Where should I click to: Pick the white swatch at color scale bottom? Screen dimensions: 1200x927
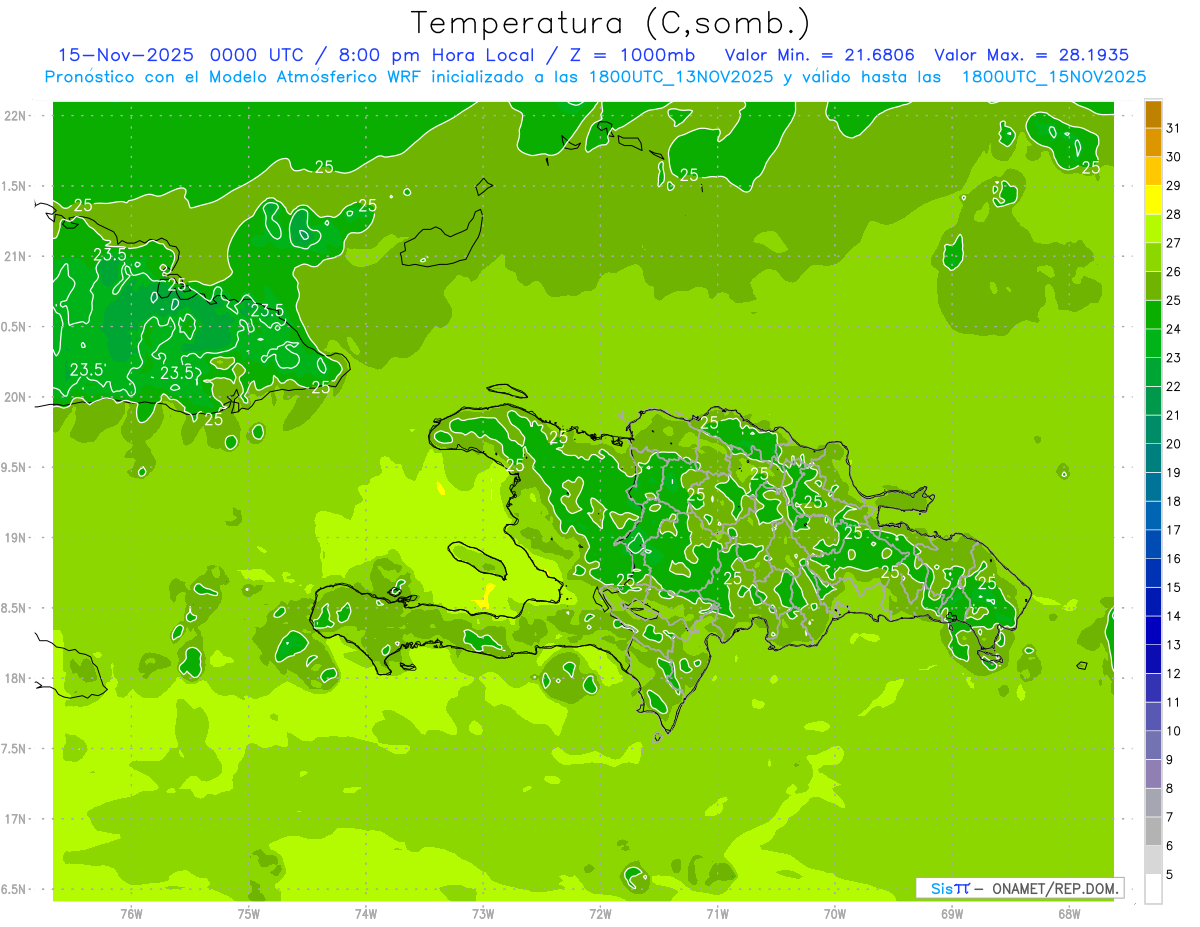(1153, 888)
